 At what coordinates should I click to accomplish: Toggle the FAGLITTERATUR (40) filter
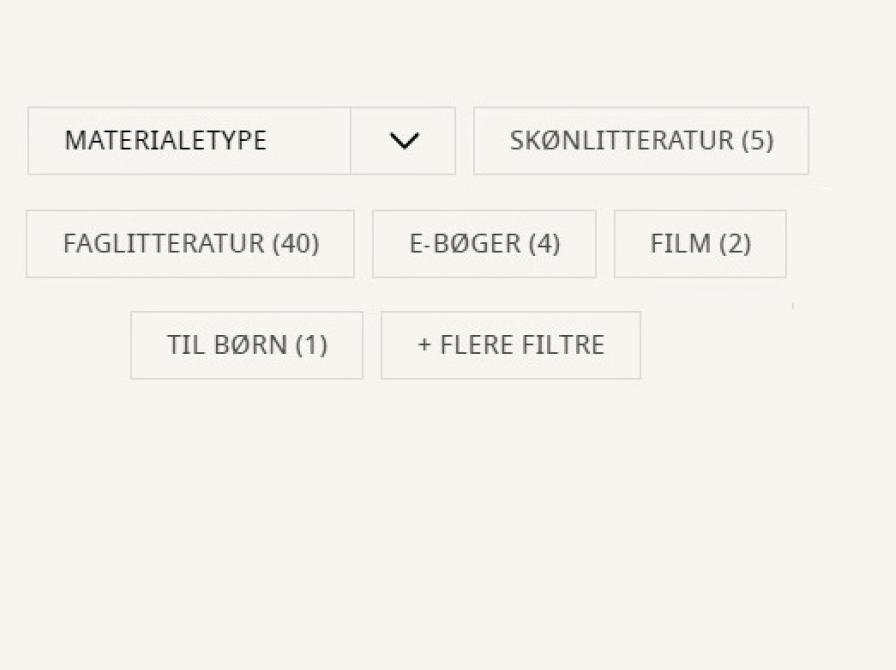190,244
